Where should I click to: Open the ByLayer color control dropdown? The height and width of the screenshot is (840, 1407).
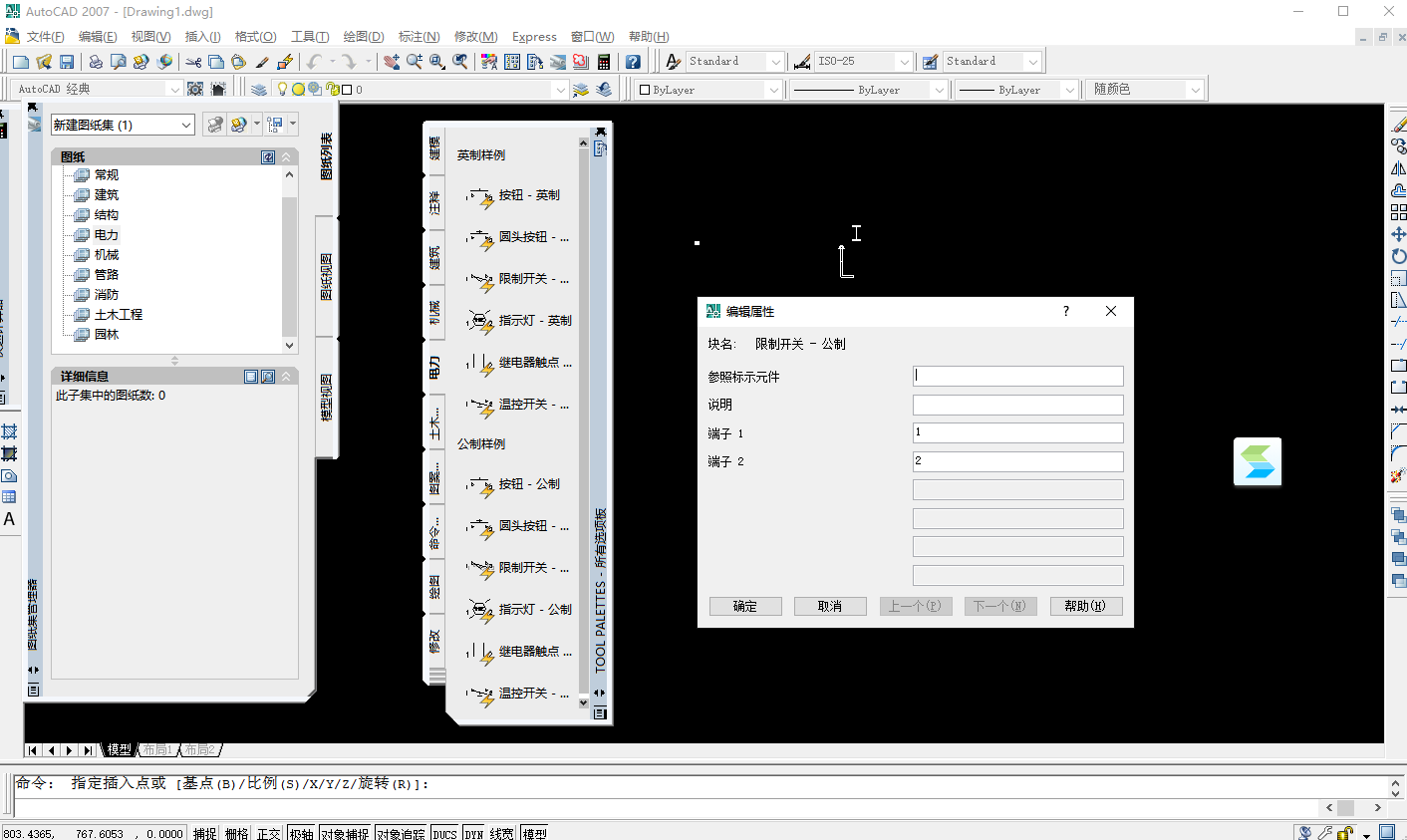click(x=708, y=90)
